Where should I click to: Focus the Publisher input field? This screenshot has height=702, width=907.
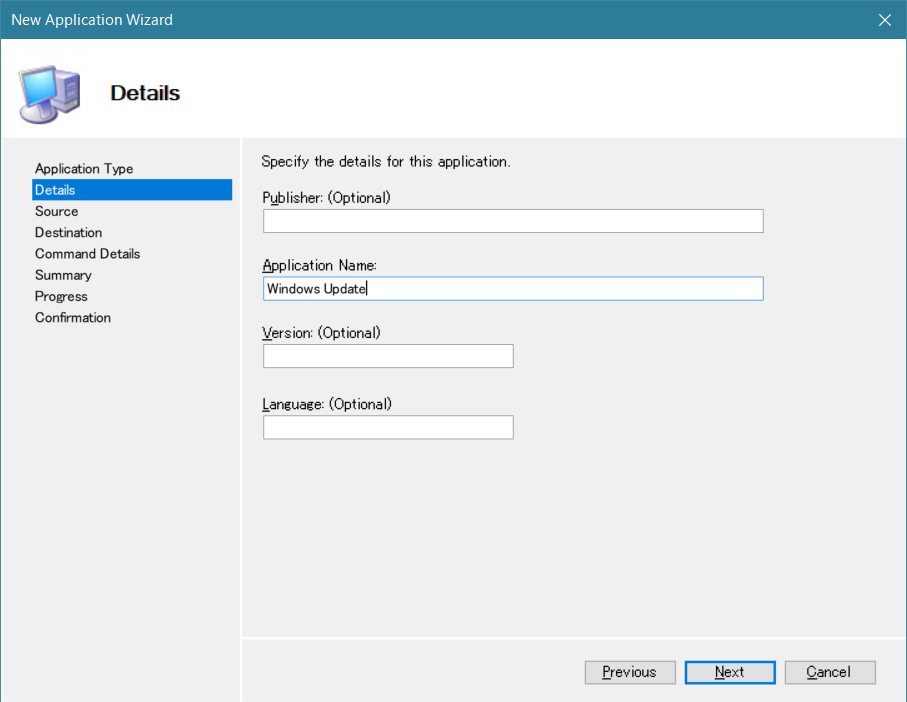(x=513, y=221)
